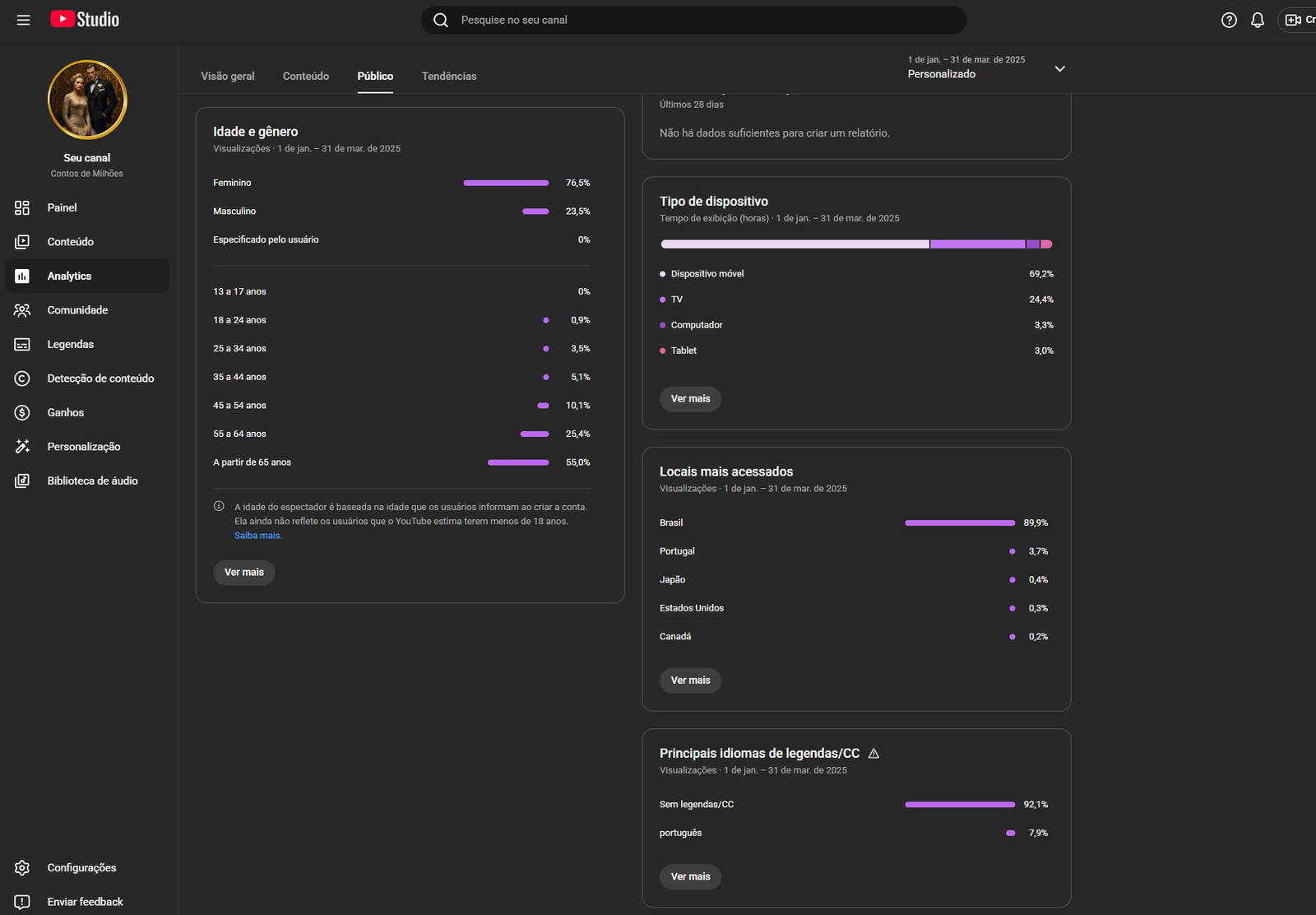Click the Saiba mais link
Image resolution: width=1316 pixels, height=915 pixels.
(x=257, y=536)
